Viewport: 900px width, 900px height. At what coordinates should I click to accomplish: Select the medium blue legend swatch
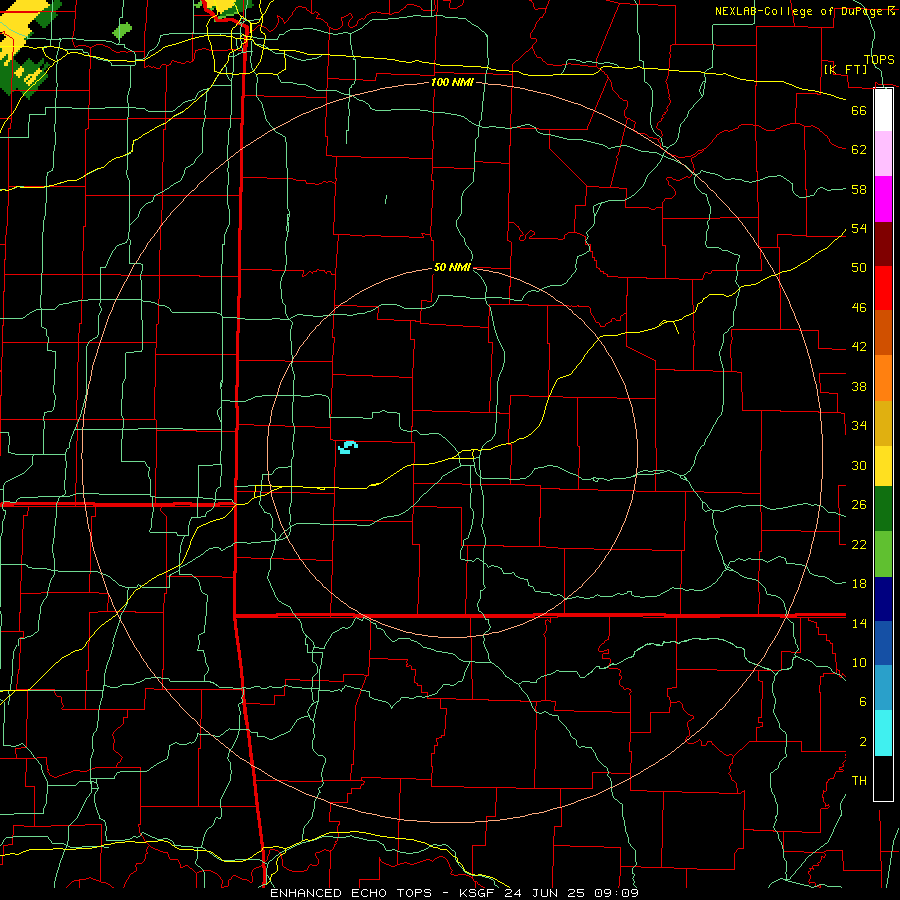[x=883, y=643]
